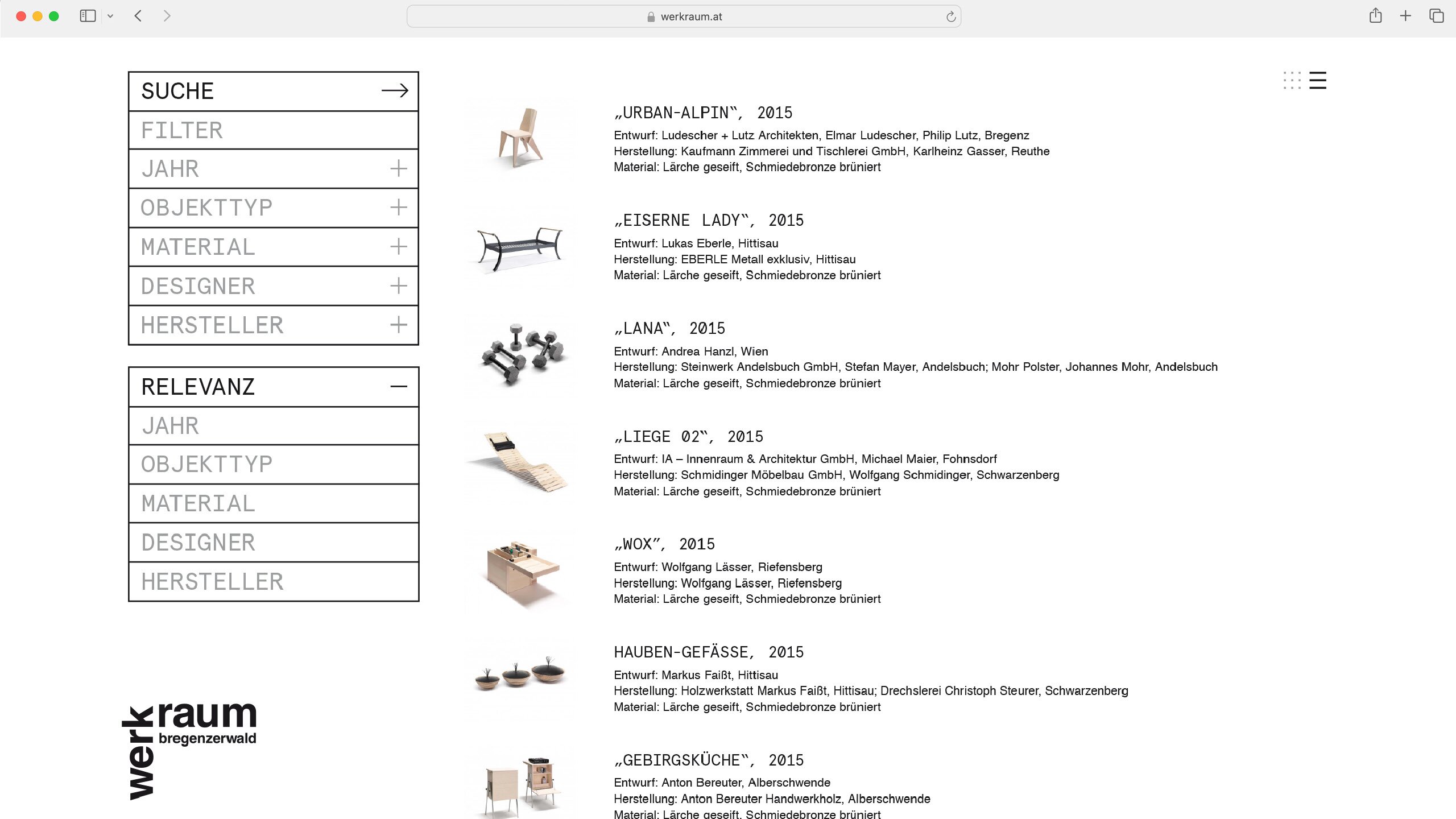Show tab overview icon
Screen dimensions: 1456x819
coord(1436,16)
